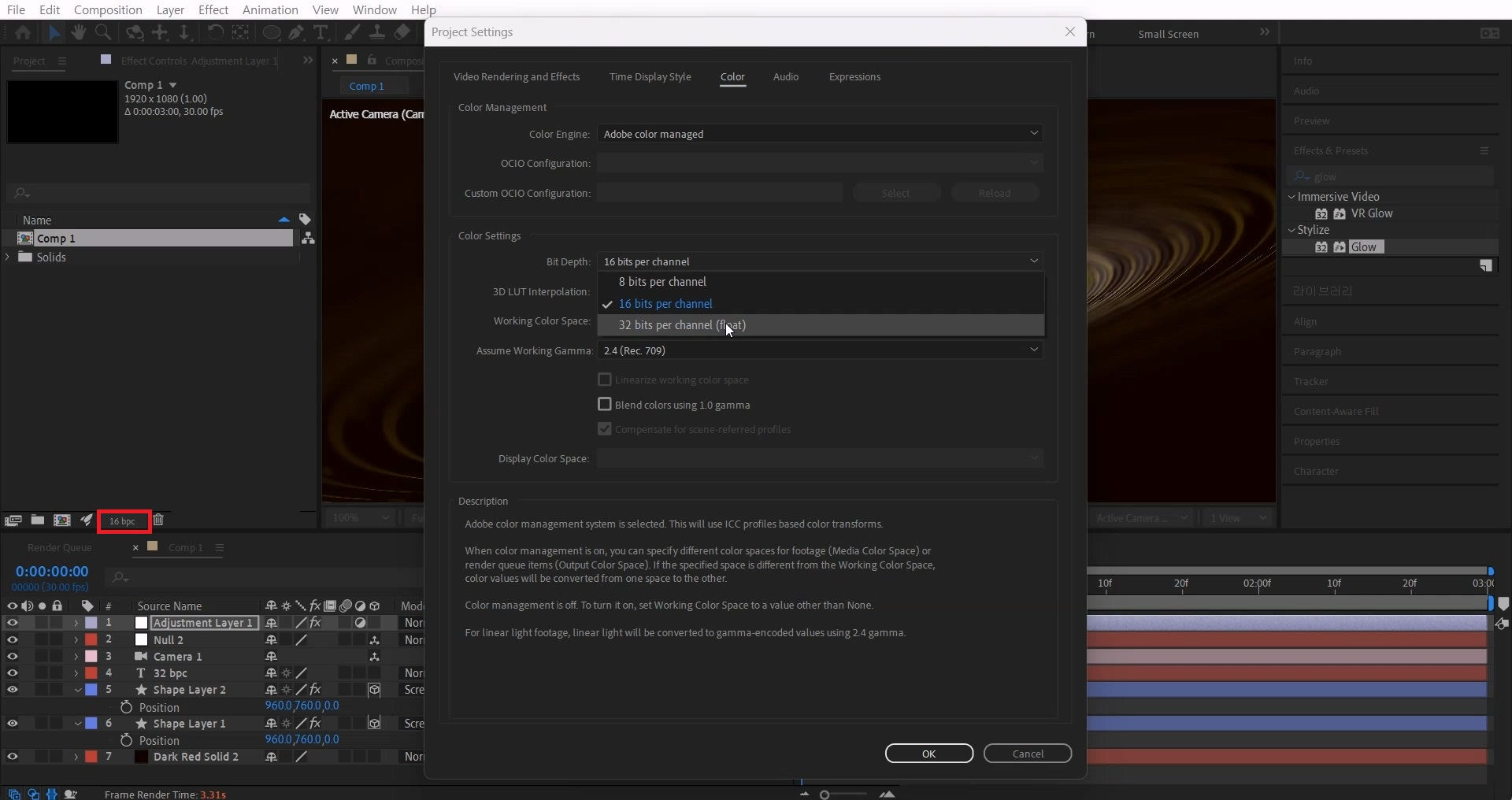
Task: Select the Hand tool
Action: [78, 32]
